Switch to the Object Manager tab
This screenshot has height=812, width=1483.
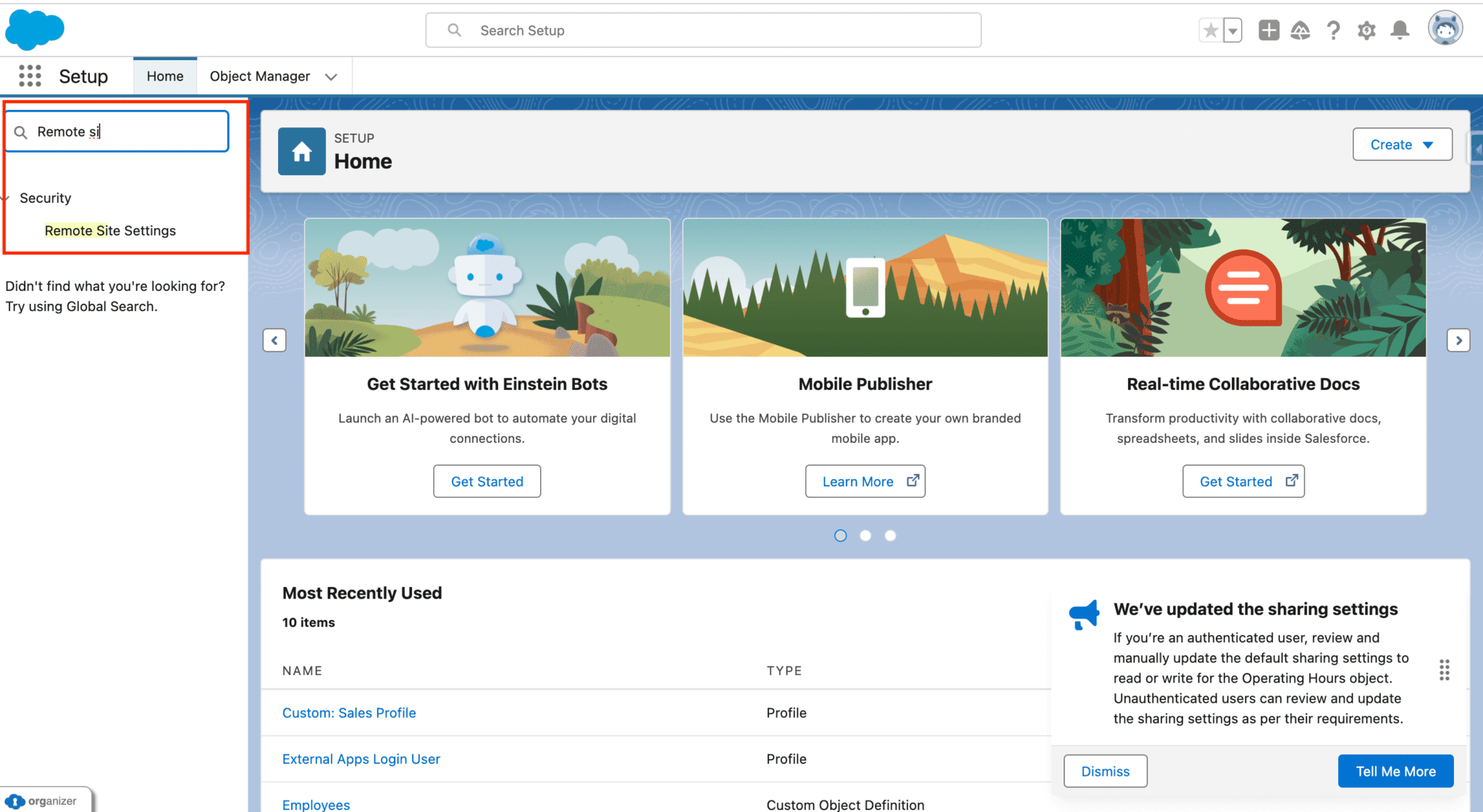[259, 75]
